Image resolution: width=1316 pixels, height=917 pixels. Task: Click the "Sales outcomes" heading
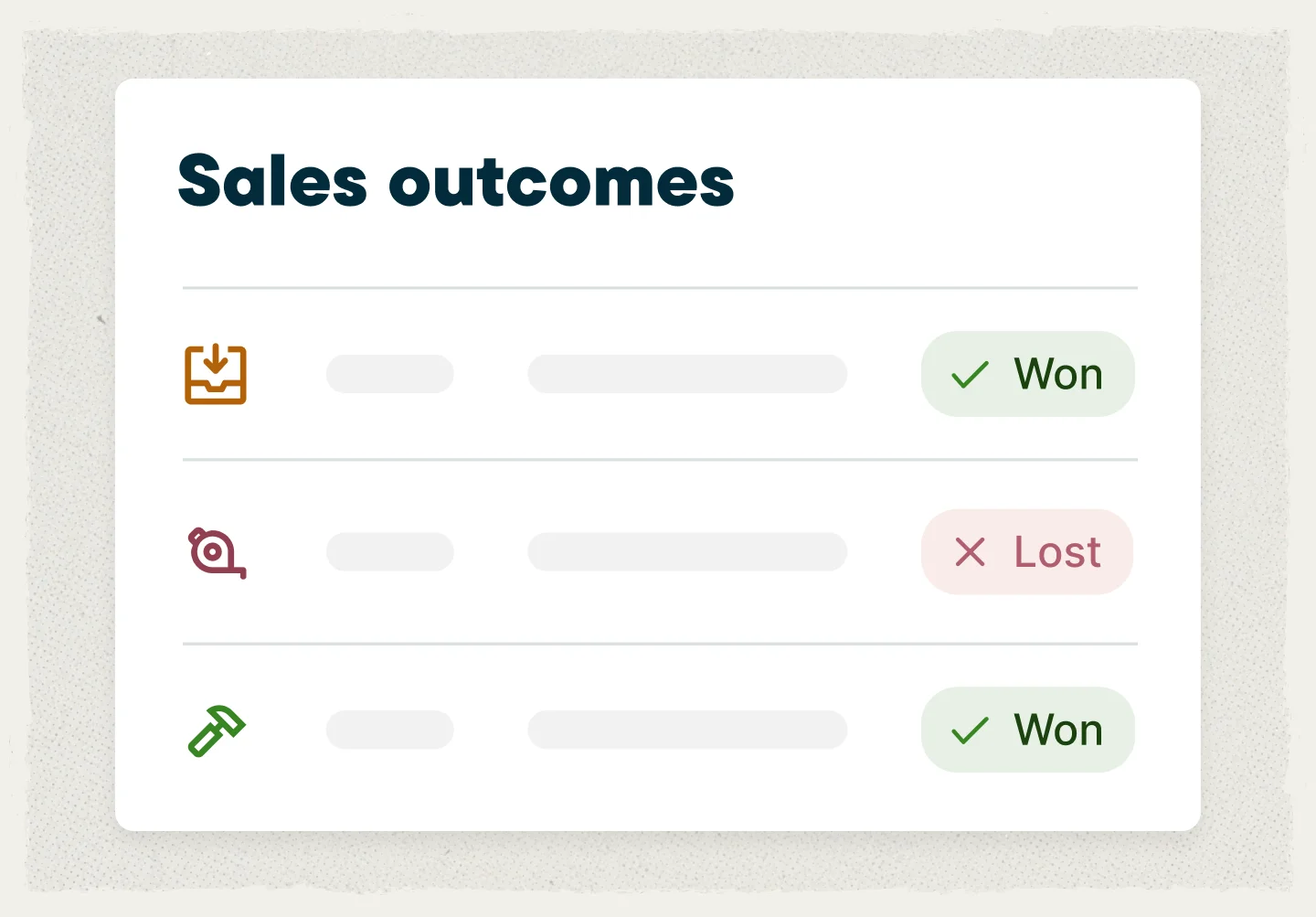coord(456,181)
